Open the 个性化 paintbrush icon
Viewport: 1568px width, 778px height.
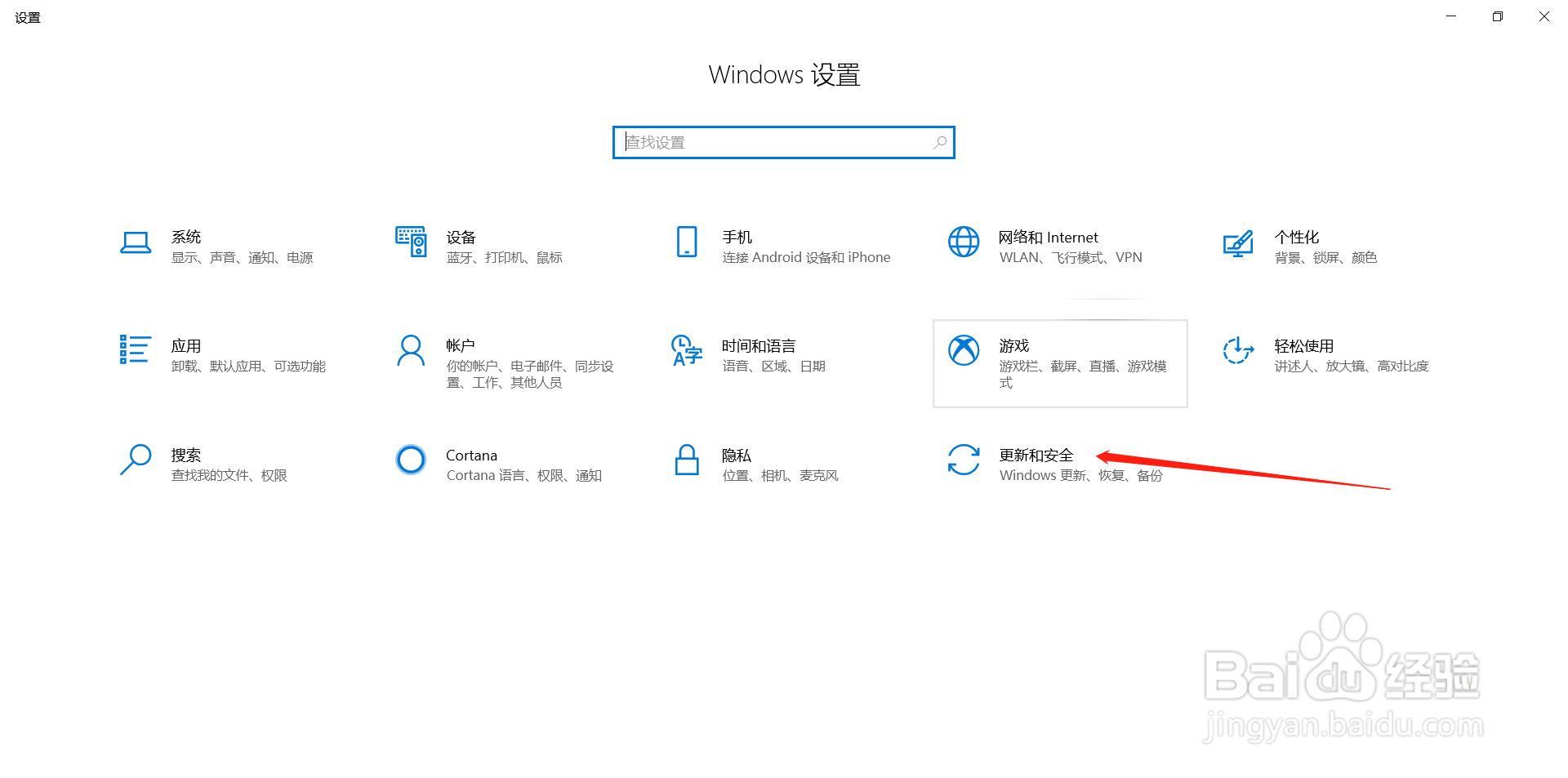1238,243
